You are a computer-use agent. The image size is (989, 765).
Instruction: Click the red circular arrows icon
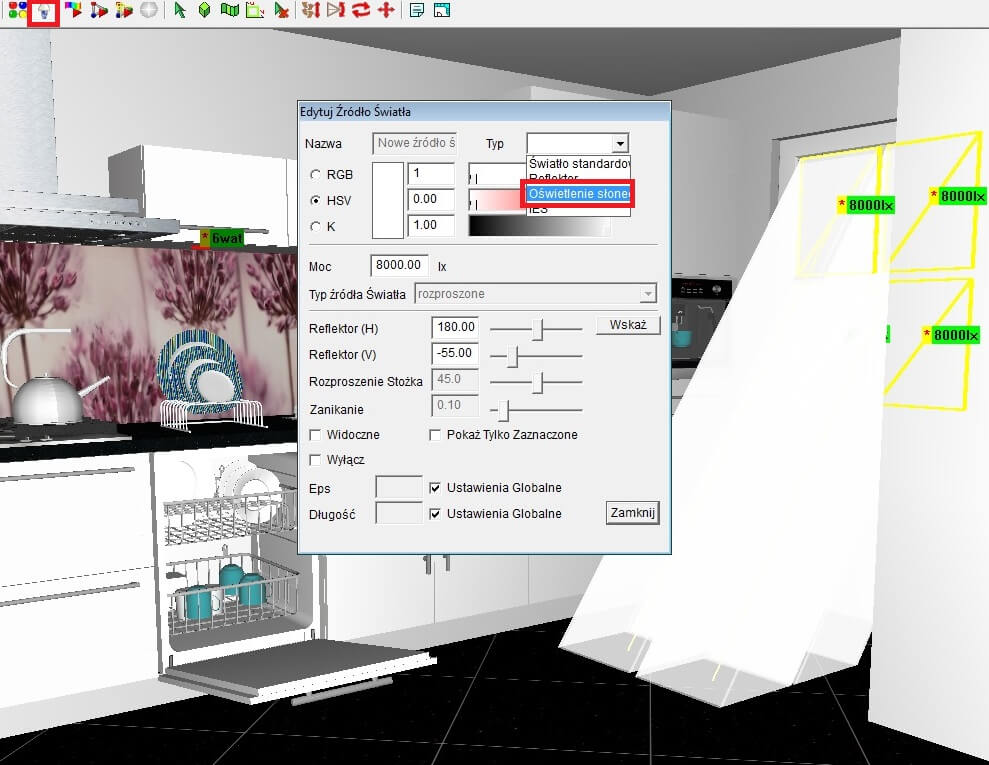pyautogui.click(x=361, y=11)
